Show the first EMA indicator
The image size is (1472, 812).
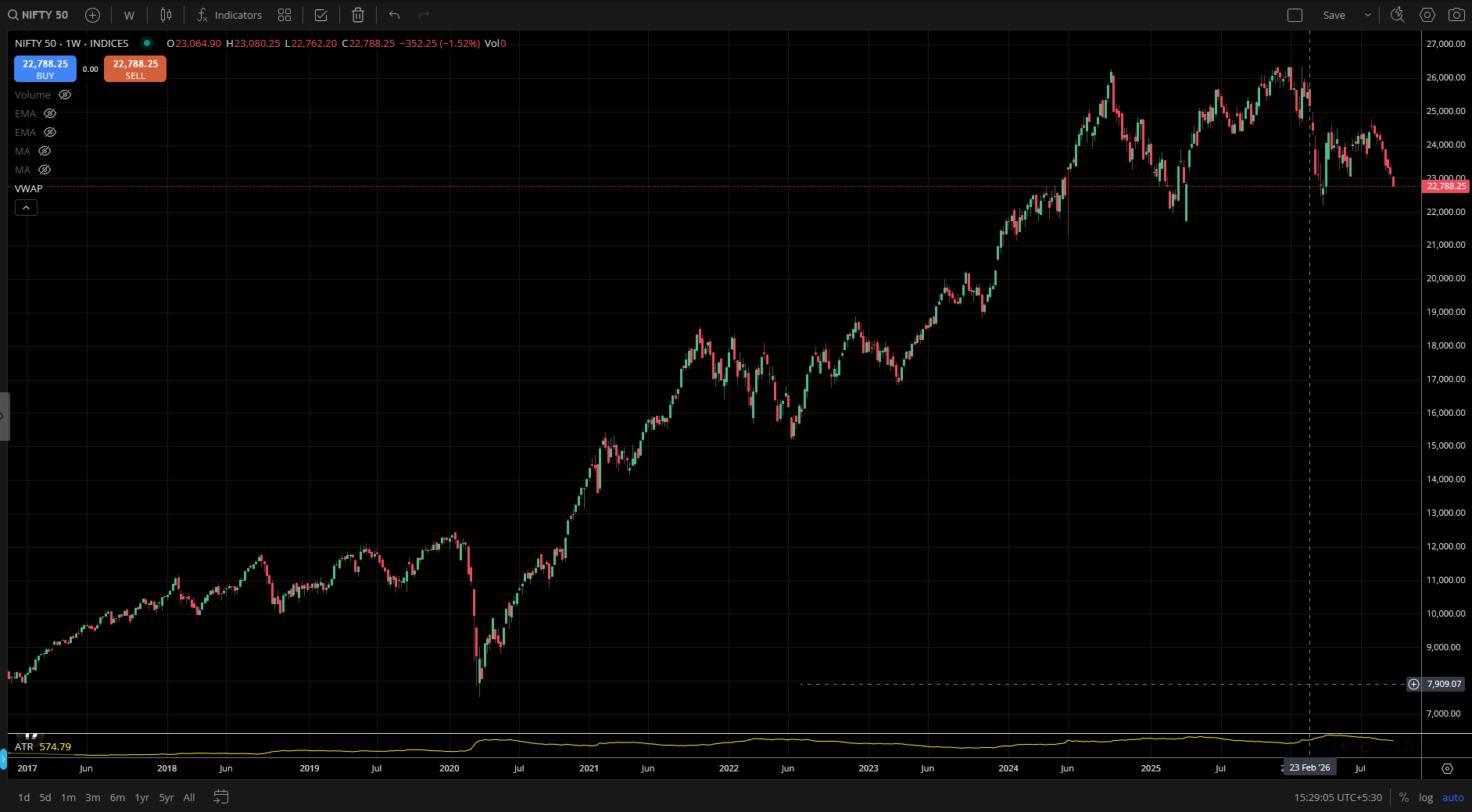point(50,113)
